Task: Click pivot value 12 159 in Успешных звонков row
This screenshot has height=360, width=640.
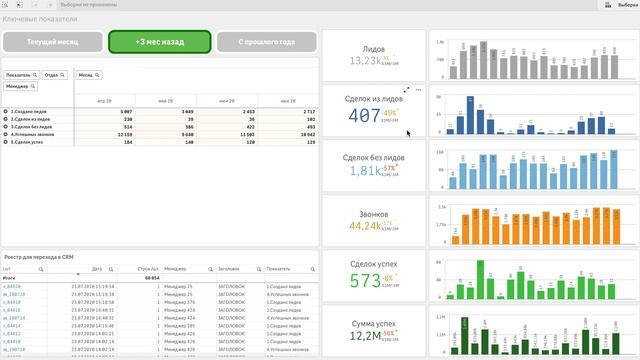Action: (x=125, y=134)
